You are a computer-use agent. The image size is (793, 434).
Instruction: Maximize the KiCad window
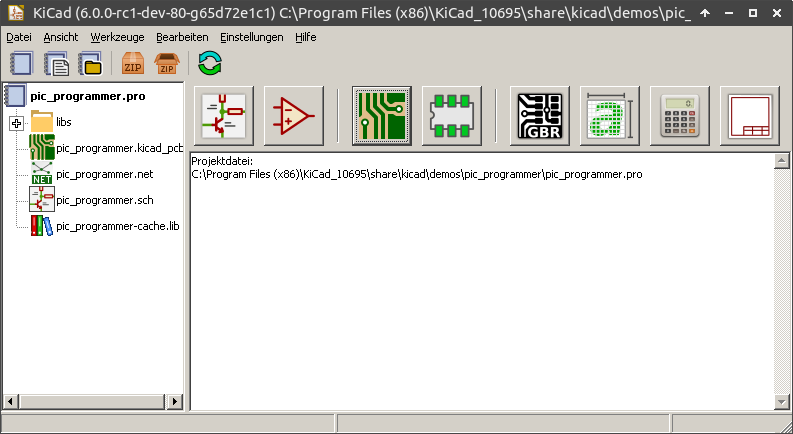753,13
